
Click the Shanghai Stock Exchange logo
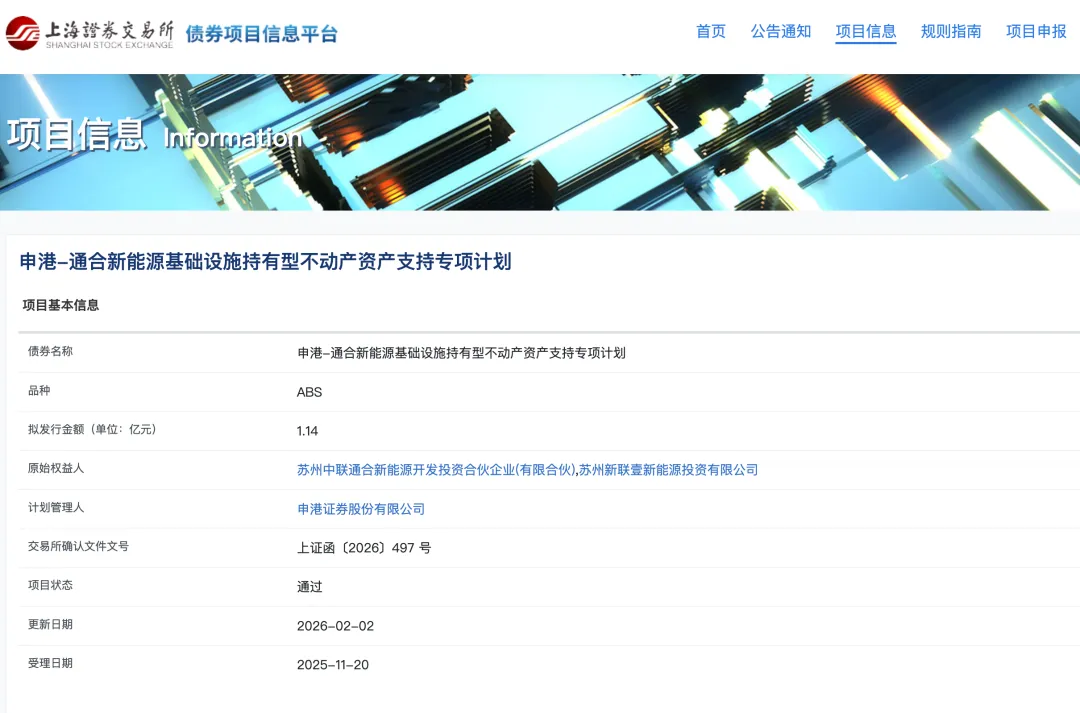click(90, 33)
